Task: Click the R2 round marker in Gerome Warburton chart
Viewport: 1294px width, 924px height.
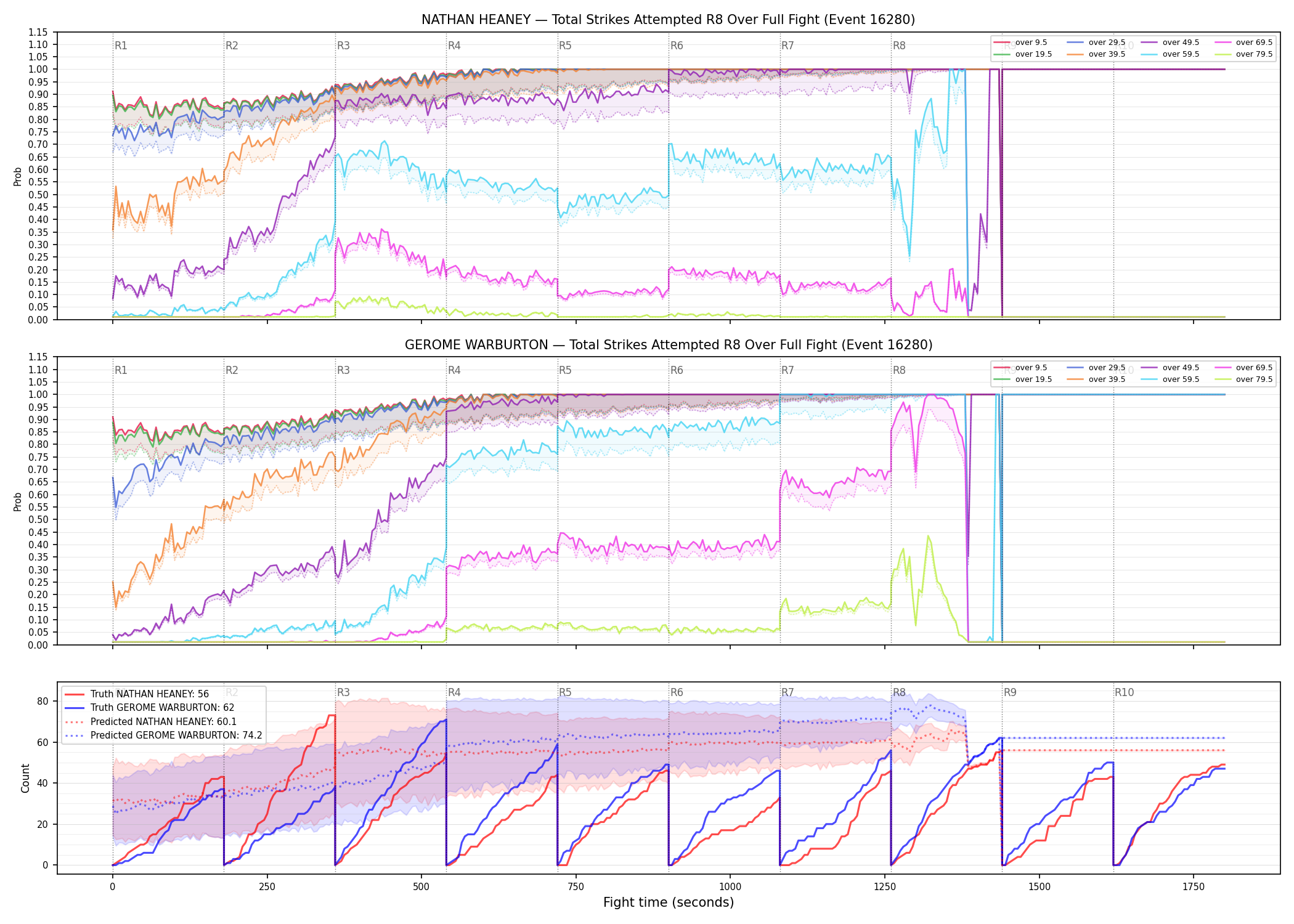Action: [x=232, y=370]
